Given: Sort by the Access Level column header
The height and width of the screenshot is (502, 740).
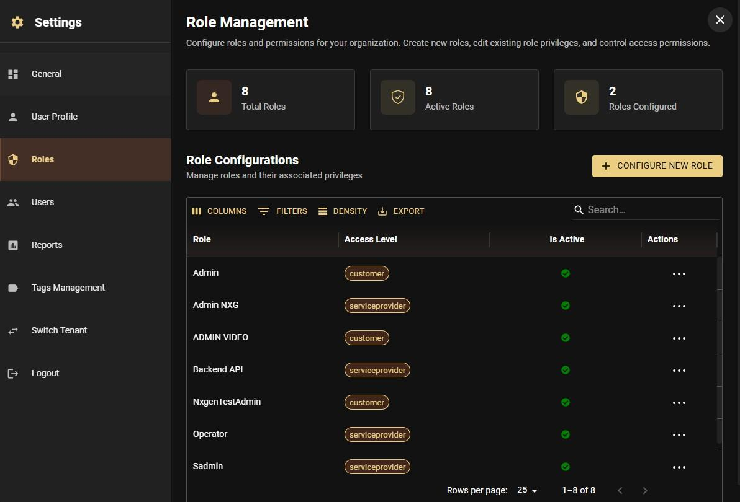Looking at the screenshot, I should (370, 239).
